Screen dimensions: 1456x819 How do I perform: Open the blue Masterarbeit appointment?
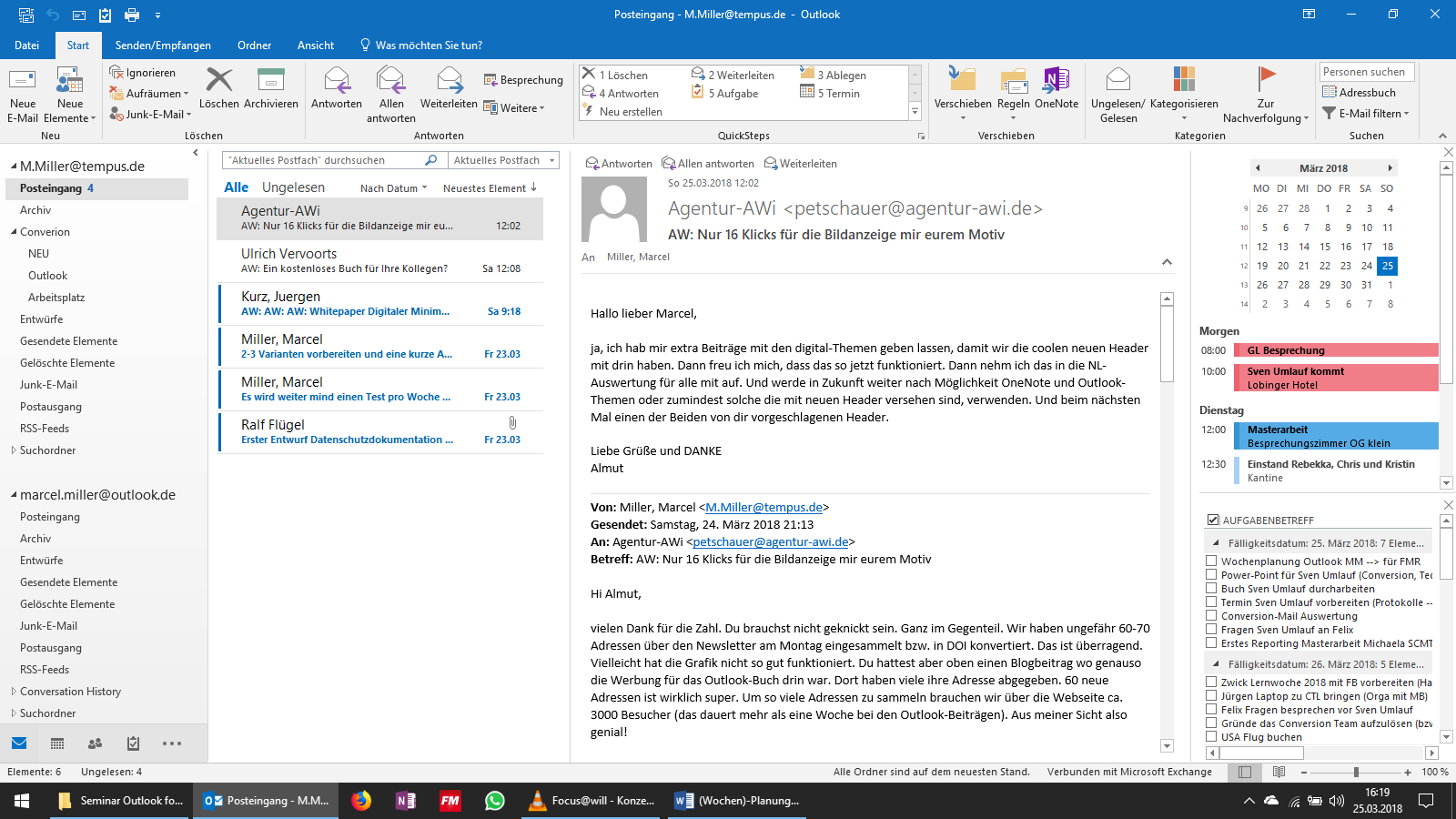point(1336,436)
